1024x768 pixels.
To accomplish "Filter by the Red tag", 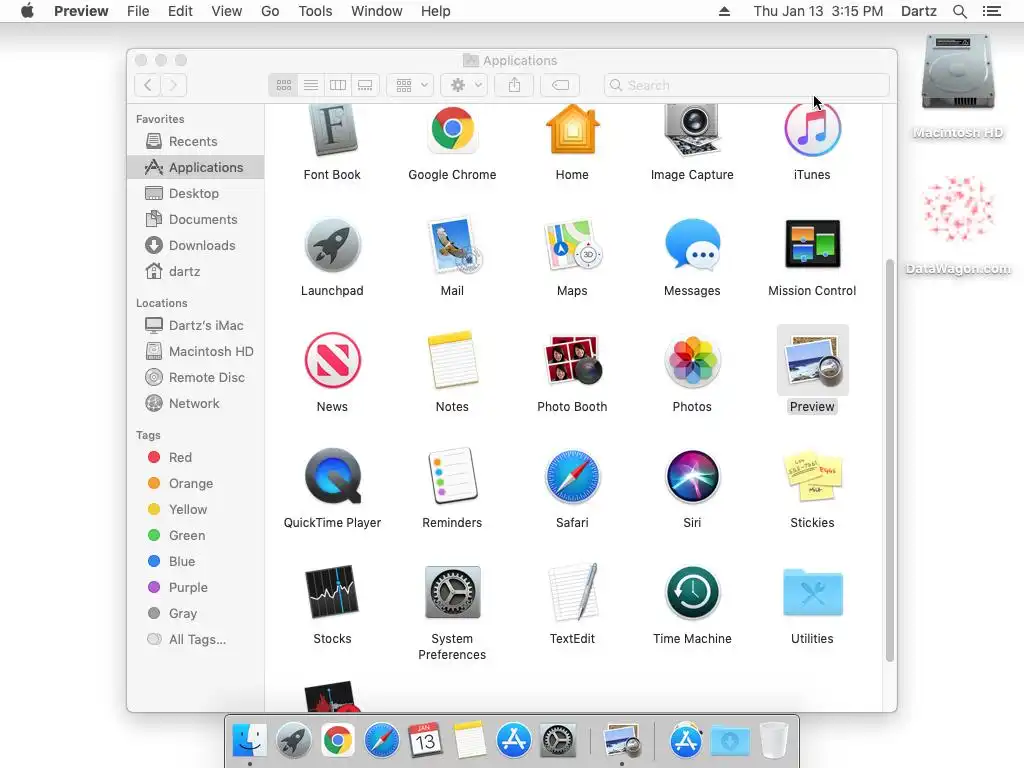I will 195,457.
